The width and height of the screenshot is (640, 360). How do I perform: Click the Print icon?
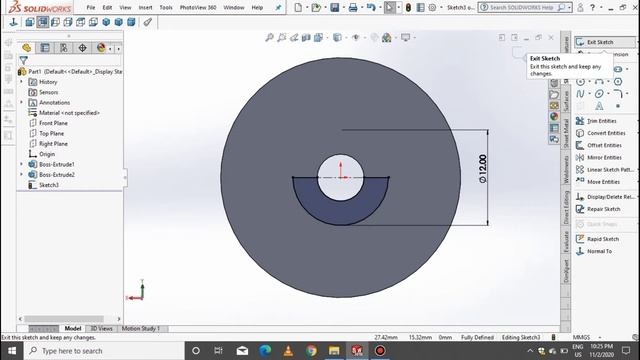[x=353, y=7]
